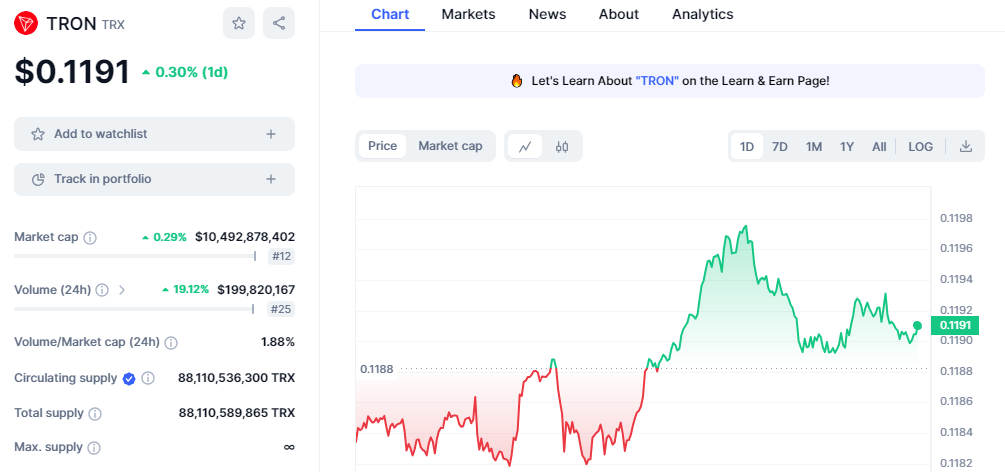The height and width of the screenshot is (472, 1005).
Task: Click the 0.30% (1d) change value
Action: (x=192, y=72)
